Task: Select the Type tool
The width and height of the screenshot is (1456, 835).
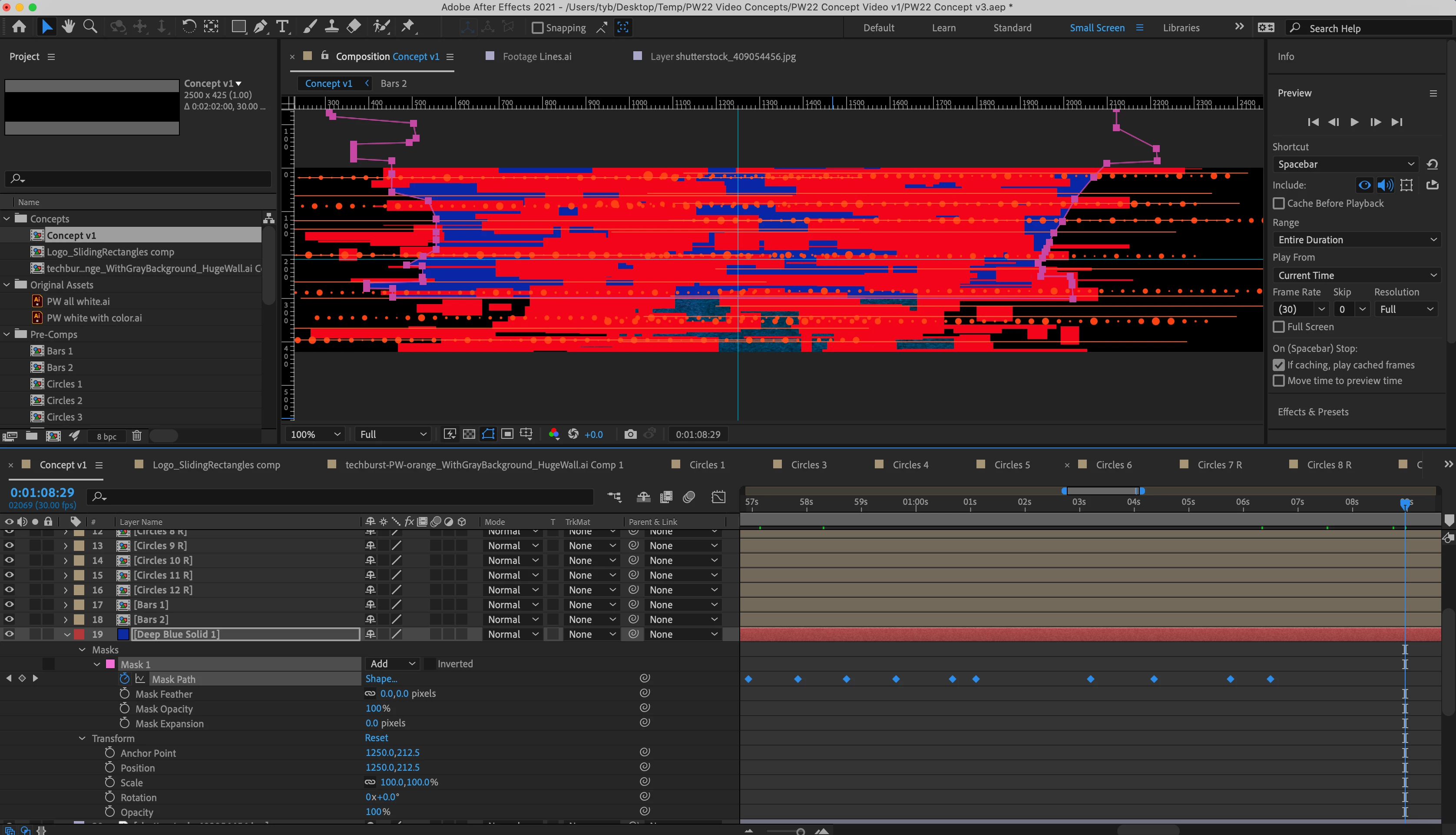Action: click(282, 27)
